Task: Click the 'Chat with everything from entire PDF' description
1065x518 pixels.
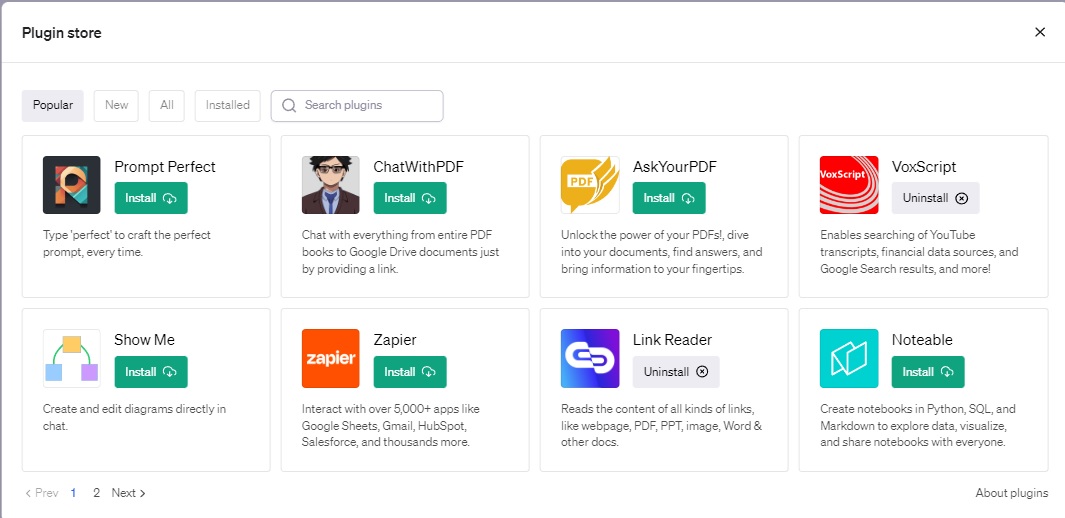Action: pyautogui.click(x=401, y=252)
